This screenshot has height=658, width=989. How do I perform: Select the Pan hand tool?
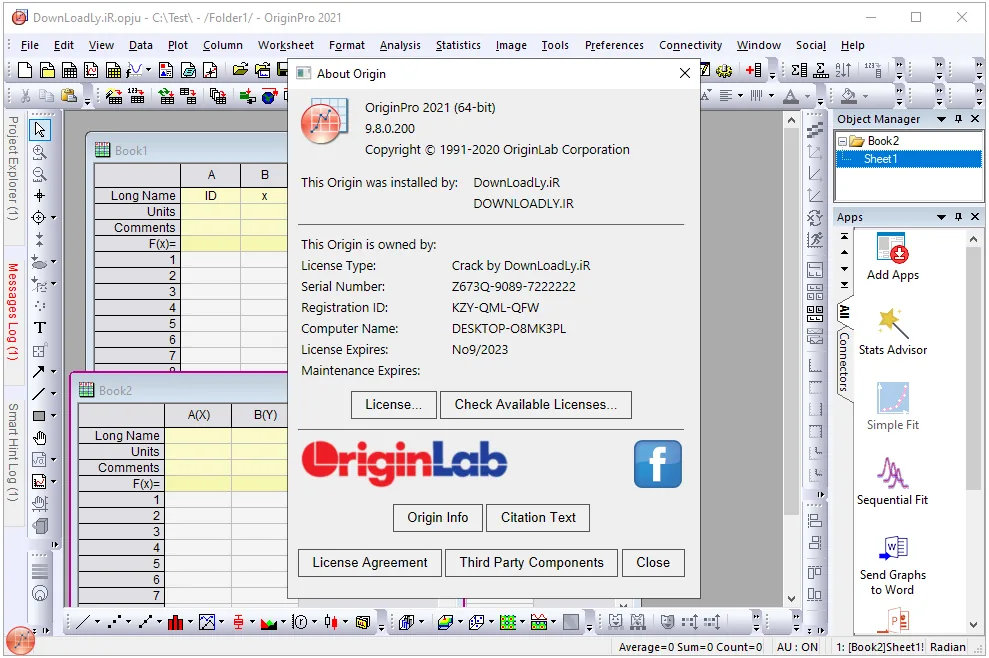pyautogui.click(x=40, y=438)
